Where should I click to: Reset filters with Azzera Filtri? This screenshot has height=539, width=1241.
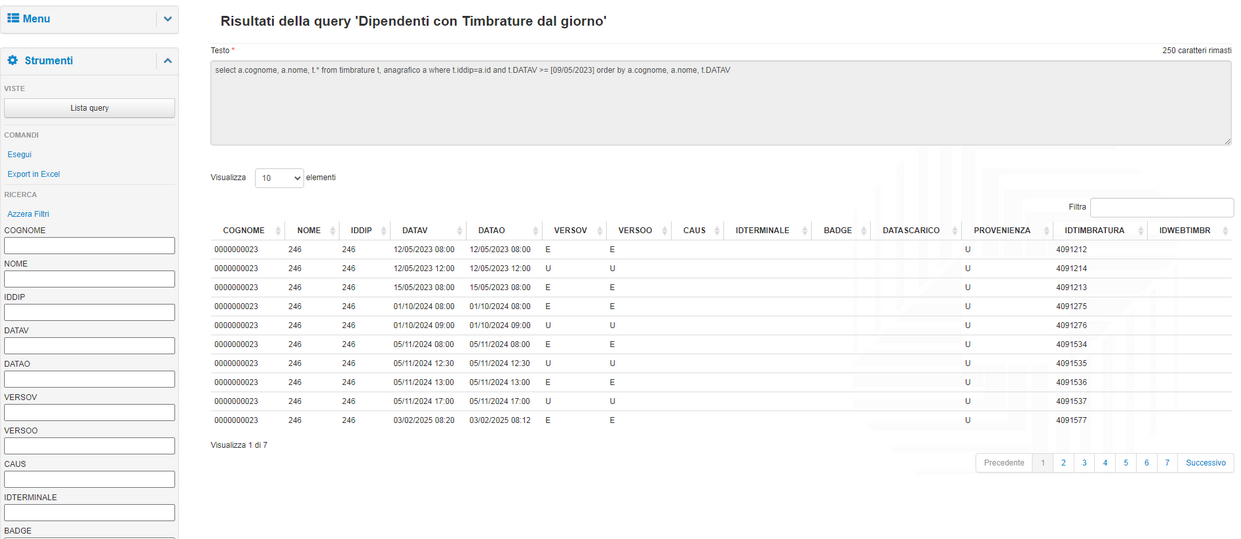(28, 214)
